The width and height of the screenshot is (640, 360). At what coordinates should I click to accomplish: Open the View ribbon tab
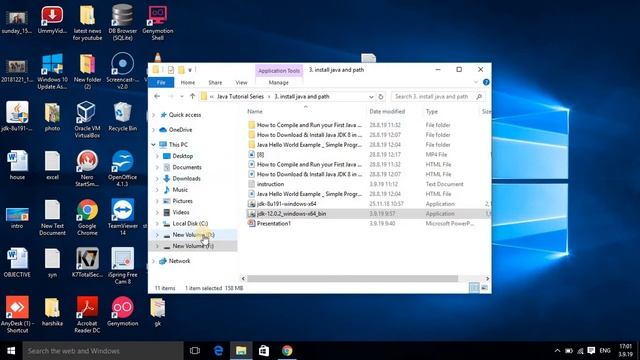pyautogui.click(x=241, y=82)
